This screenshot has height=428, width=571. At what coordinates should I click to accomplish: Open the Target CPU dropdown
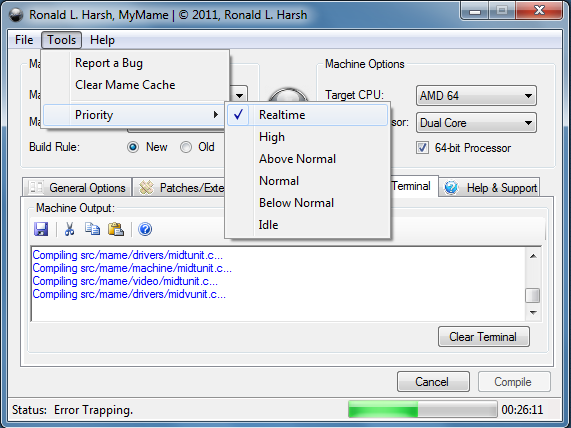click(x=476, y=96)
